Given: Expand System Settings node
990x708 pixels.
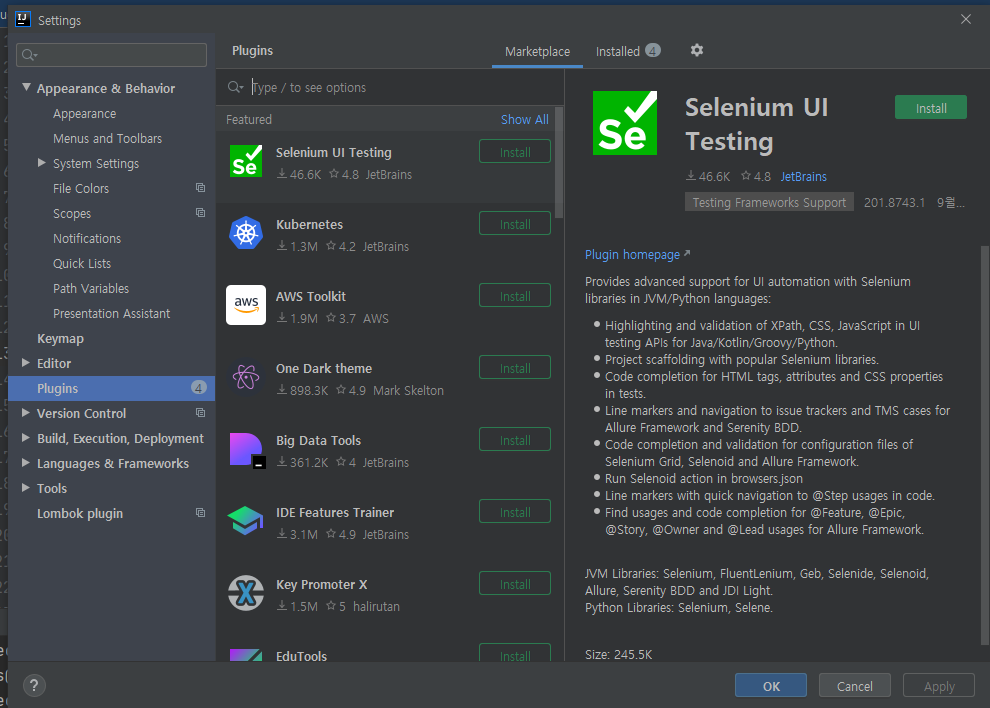Looking at the screenshot, I should pos(42,162).
